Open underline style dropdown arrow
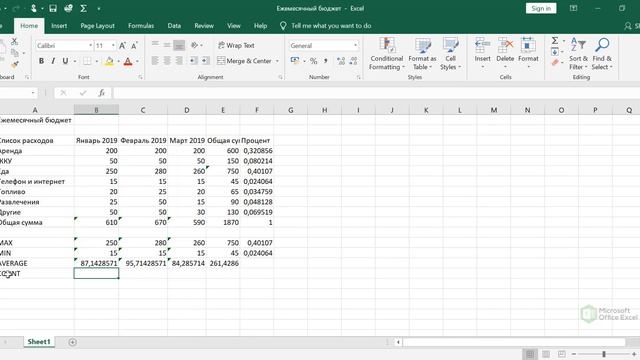This screenshot has width=640, height=360. point(75,61)
